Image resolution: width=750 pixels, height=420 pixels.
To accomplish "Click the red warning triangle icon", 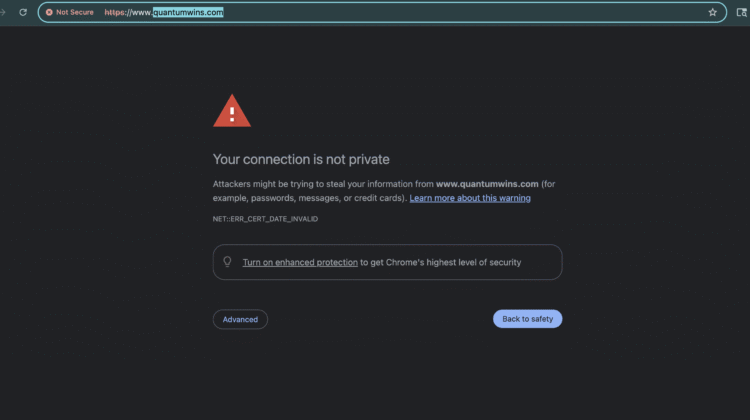I will point(232,110).
